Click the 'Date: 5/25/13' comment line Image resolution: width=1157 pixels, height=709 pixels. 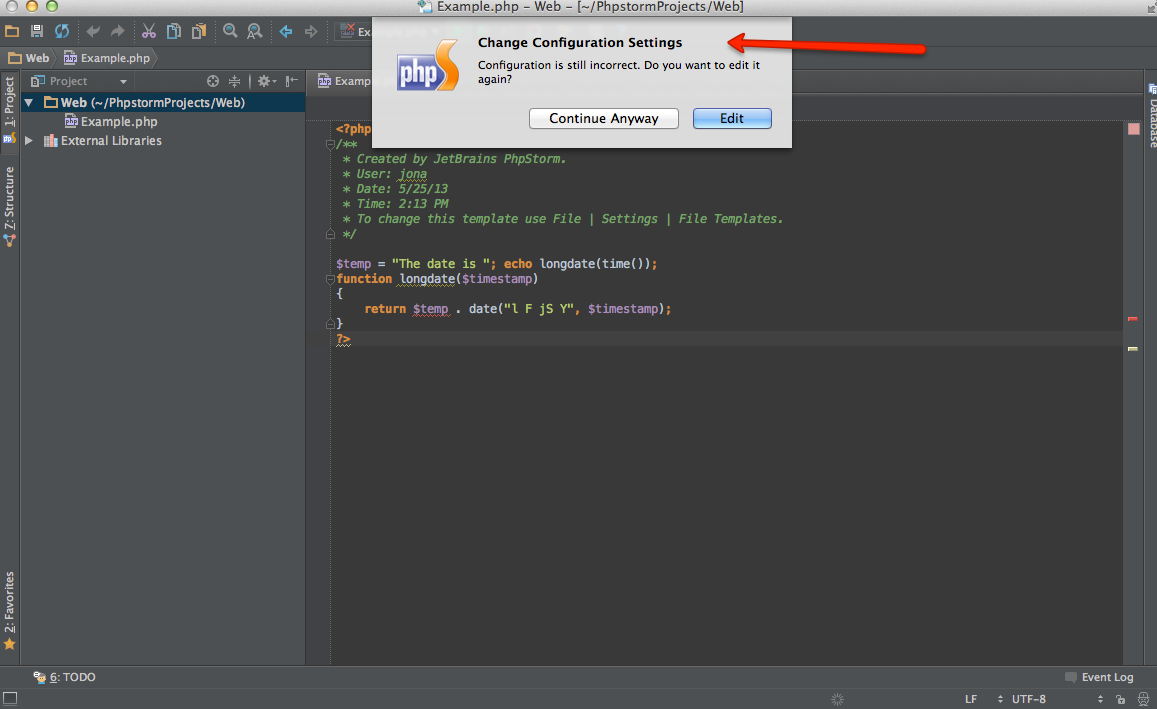tap(395, 189)
